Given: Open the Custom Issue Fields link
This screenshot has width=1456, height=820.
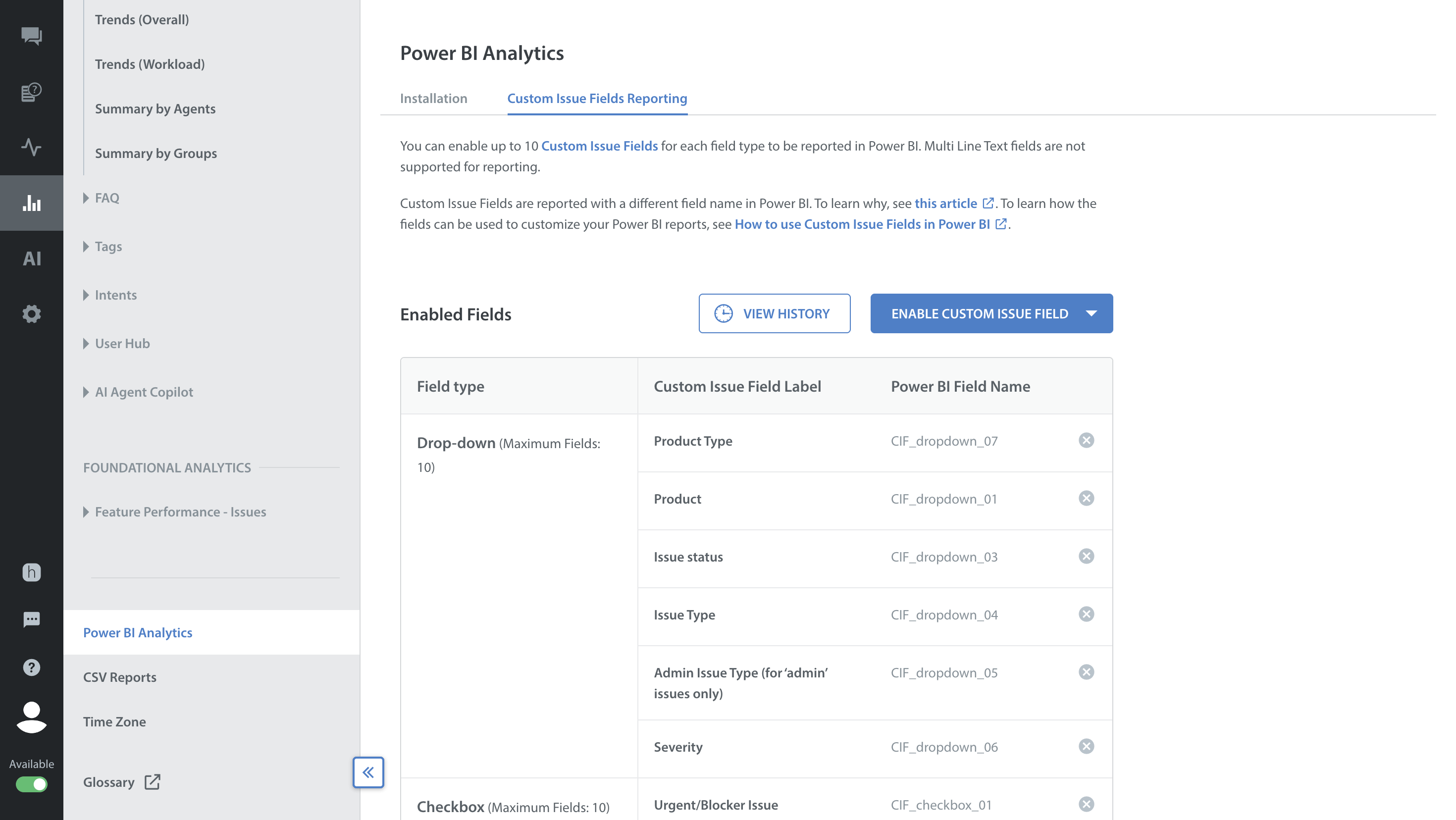Looking at the screenshot, I should point(599,146).
